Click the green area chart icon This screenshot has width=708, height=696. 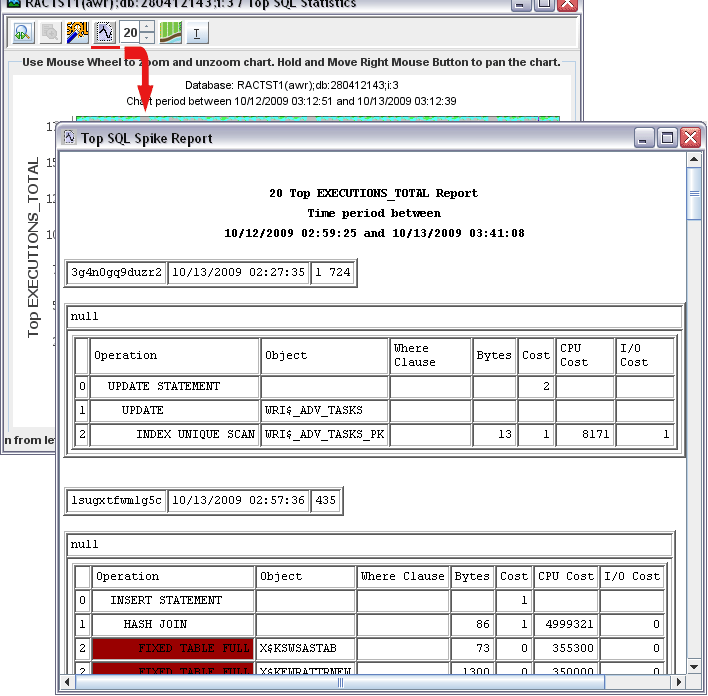tap(171, 33)
